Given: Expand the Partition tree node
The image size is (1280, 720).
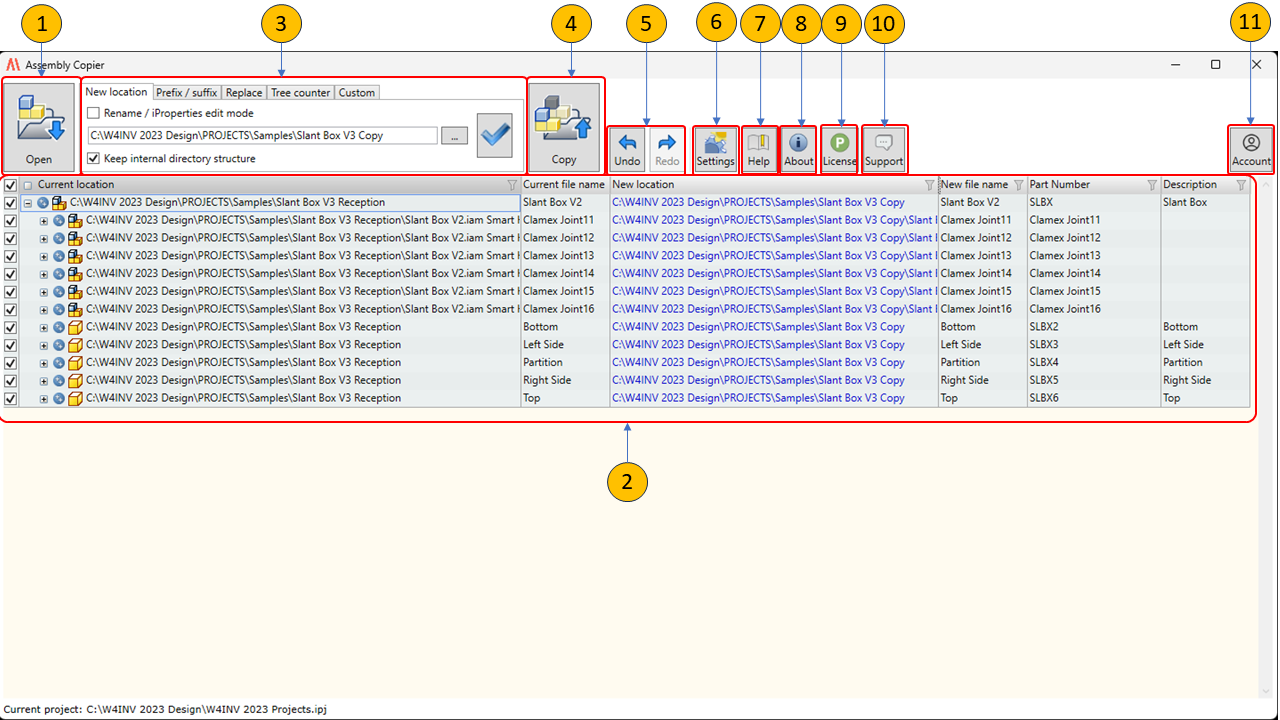Looking at the screenshot, I should (x=44, y=363).
